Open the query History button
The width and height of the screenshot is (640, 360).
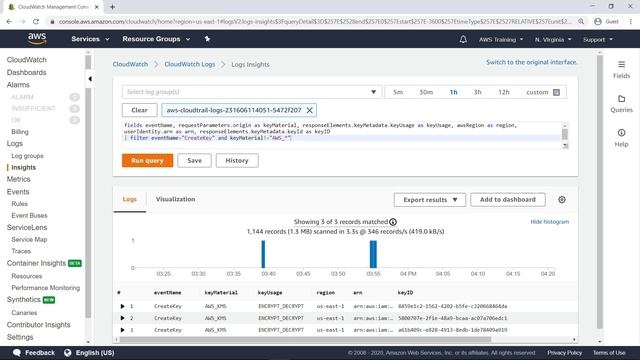237,160
